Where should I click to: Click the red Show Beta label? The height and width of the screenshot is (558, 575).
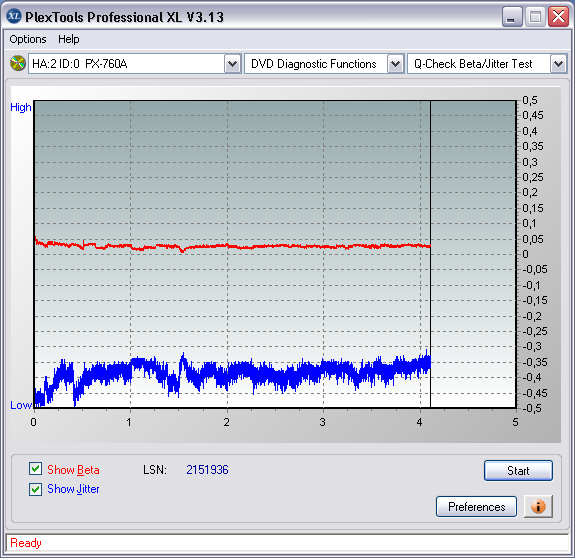coord(73,470)
